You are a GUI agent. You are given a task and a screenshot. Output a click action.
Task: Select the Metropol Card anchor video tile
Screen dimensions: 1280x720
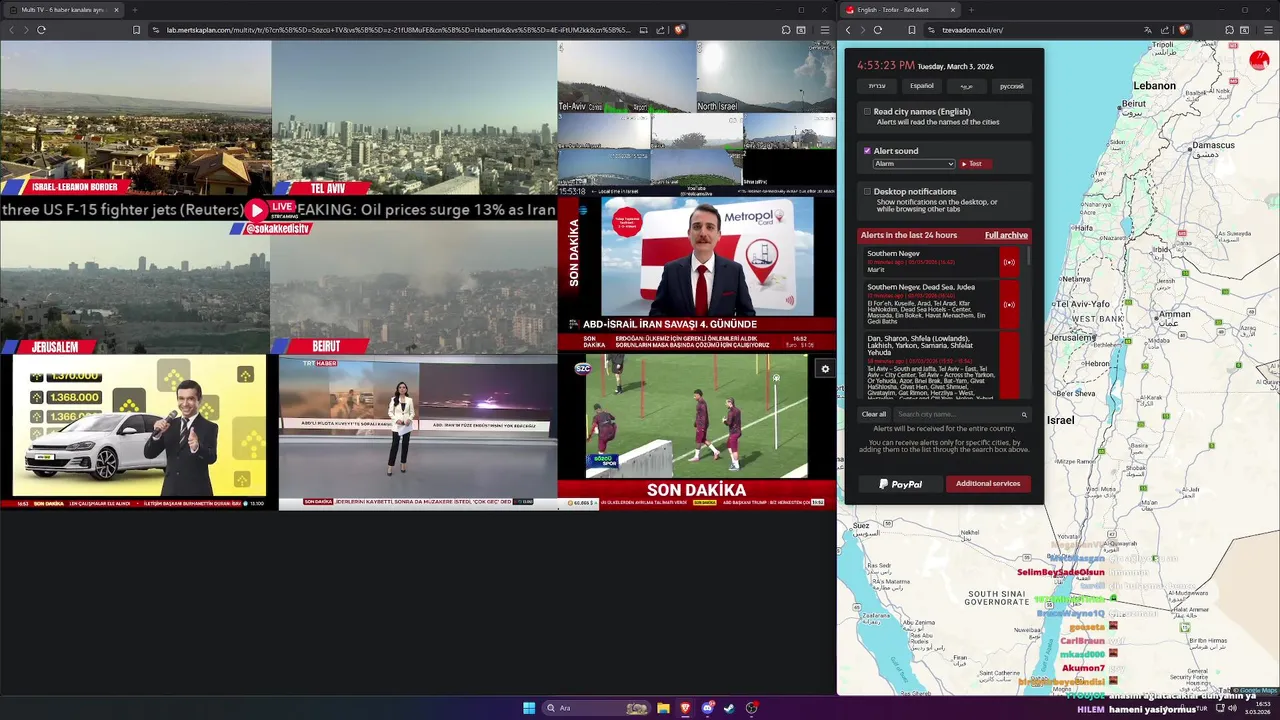[x=697, y=274]
